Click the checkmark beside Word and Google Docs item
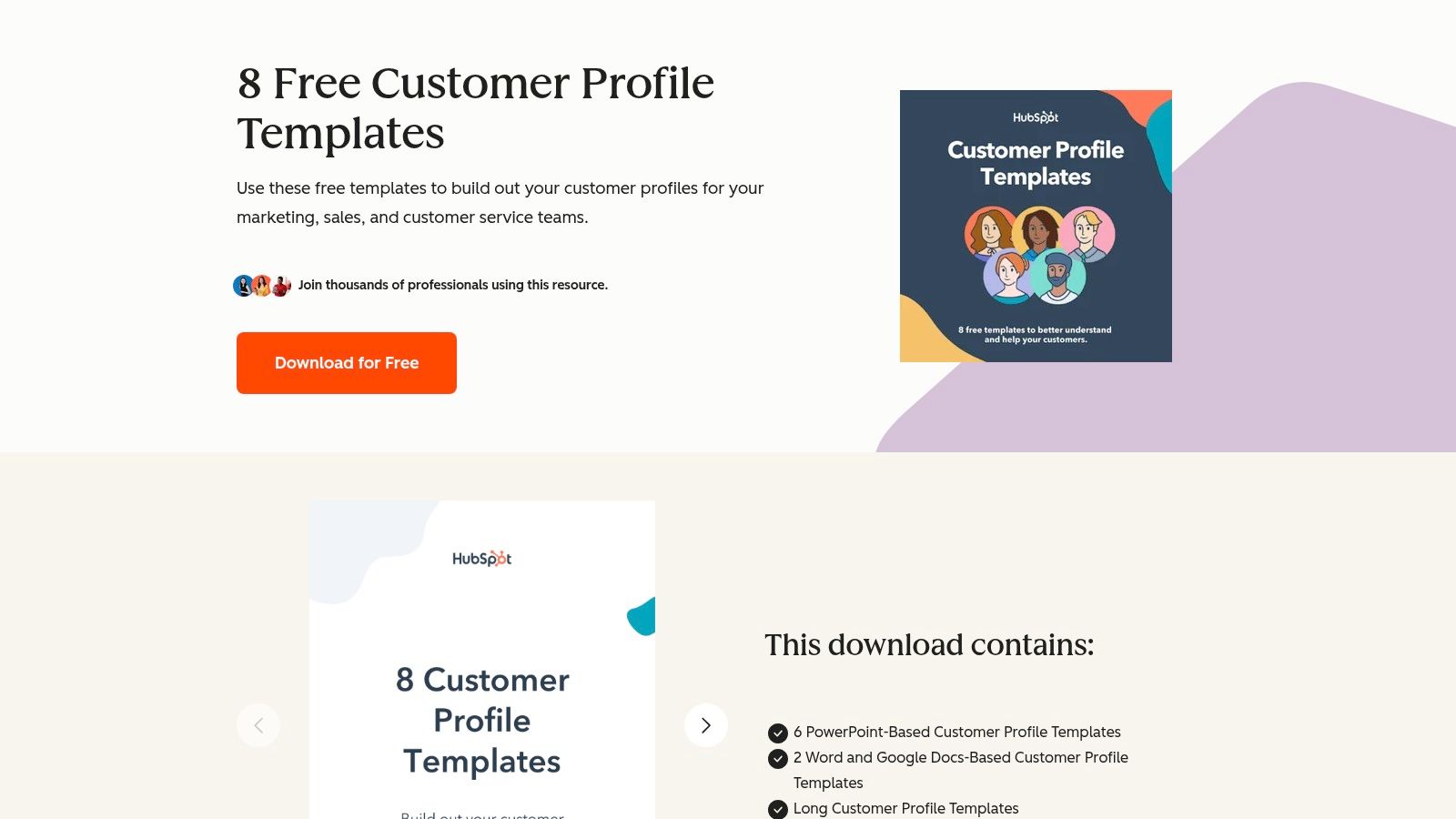The image size is (1456, 819). point(778,758)
